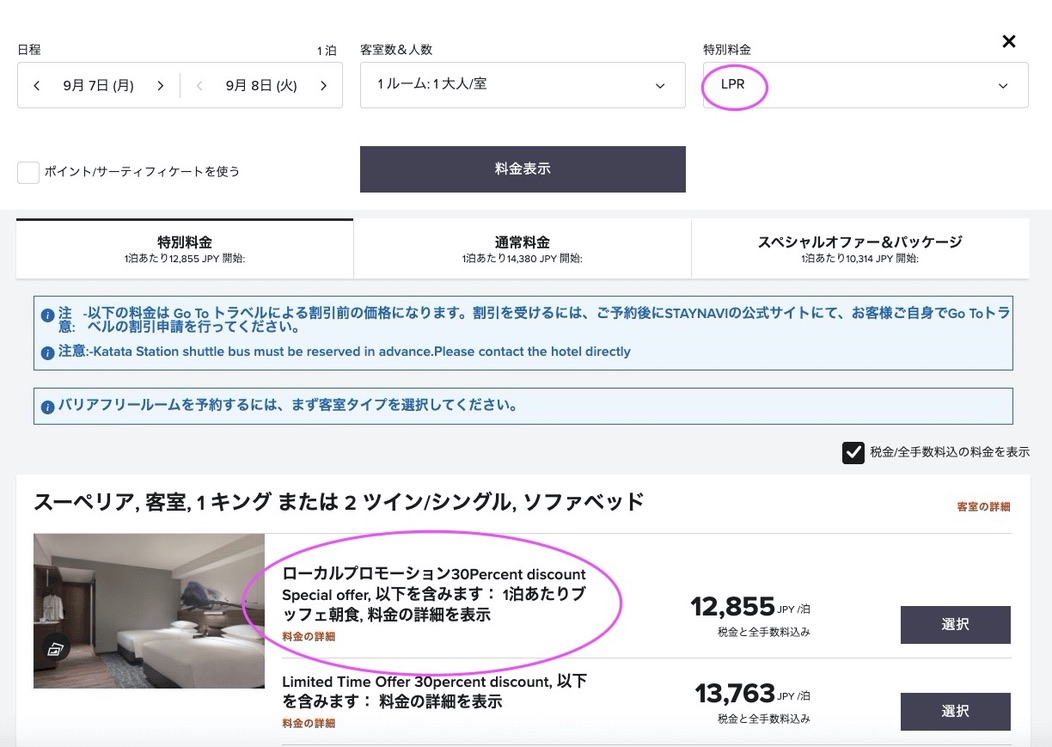Screen dimensions: 1052x747
Task: Click info icon beside バリアフリールーム notice
Action: point(48,407)
